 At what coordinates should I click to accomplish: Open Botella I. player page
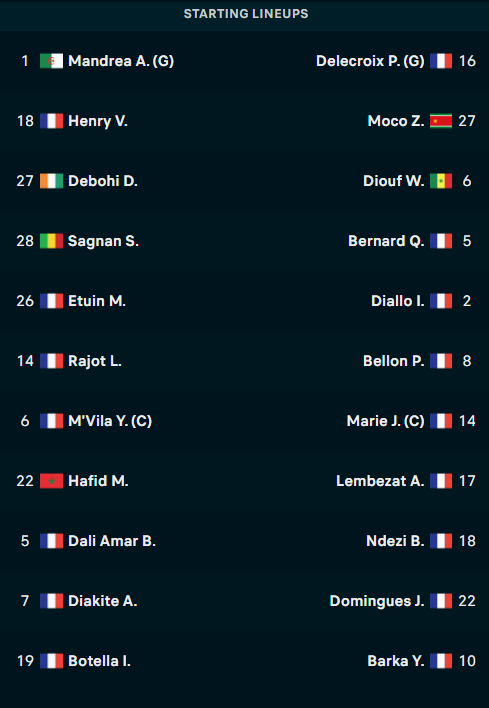99,661
